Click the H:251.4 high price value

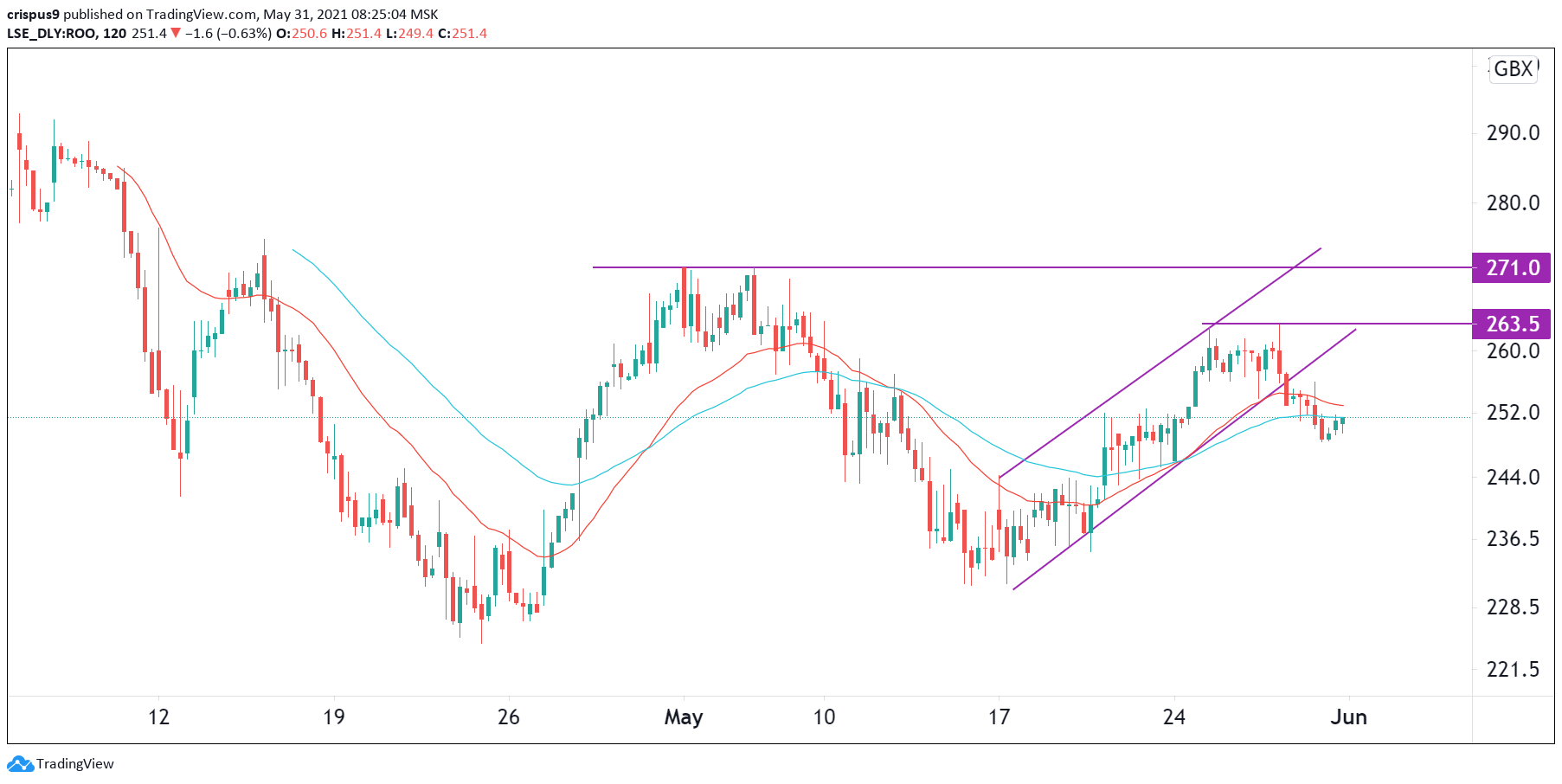357,34
